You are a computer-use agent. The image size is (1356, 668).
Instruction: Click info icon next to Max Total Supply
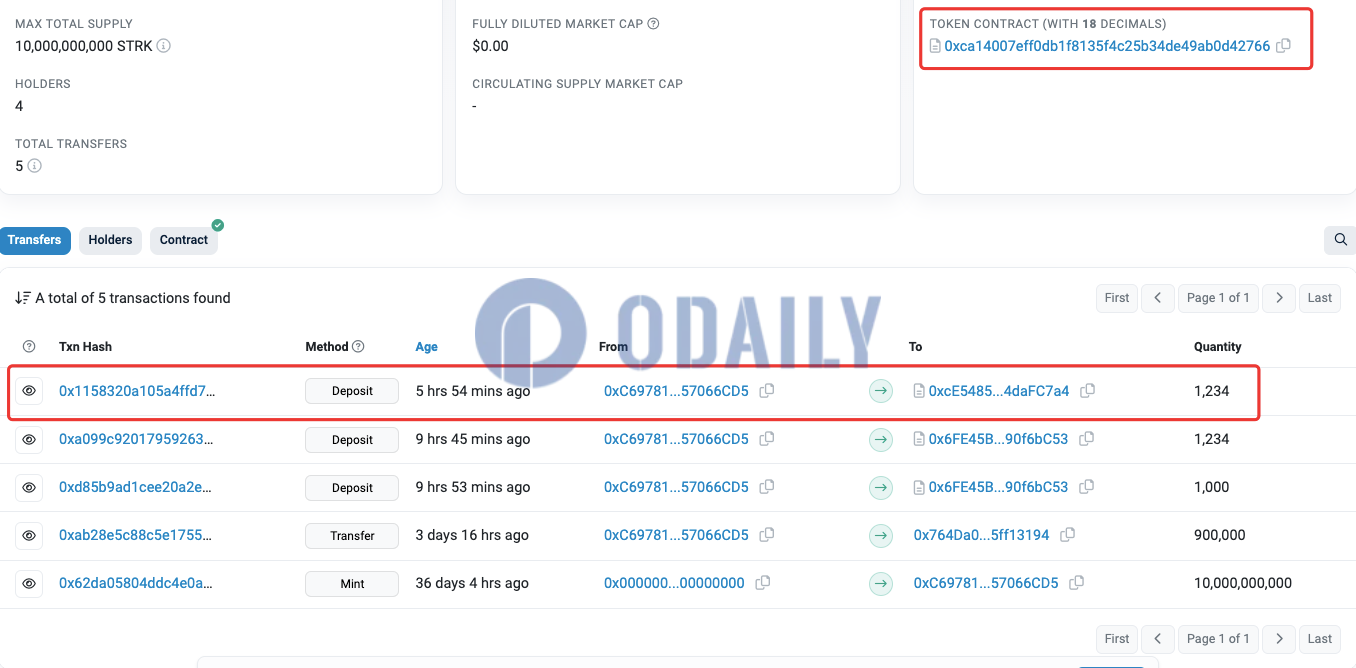pyautogui.click(x=164, y=46)
